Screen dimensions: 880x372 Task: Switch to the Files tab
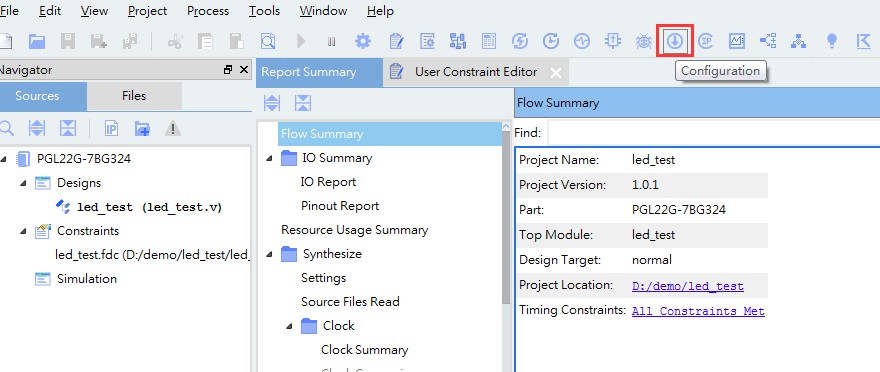pyautogui.click(x=134, y=96)
